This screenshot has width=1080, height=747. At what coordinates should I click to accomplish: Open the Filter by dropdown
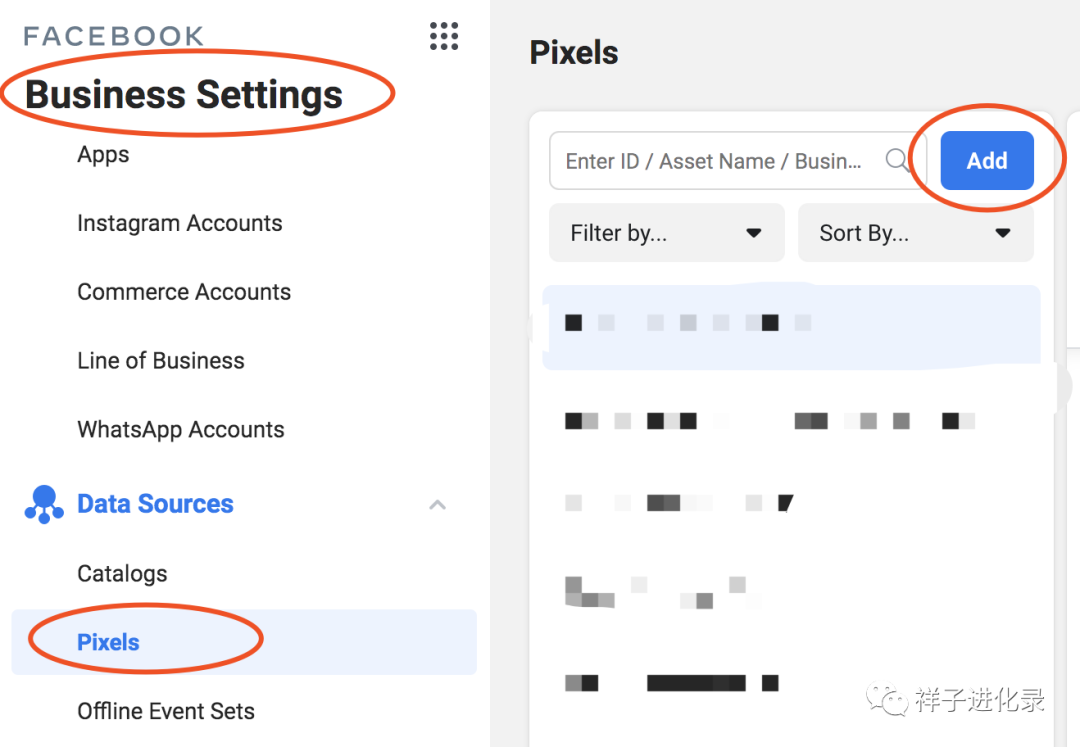pyautogui.click(x=666, y=232)
